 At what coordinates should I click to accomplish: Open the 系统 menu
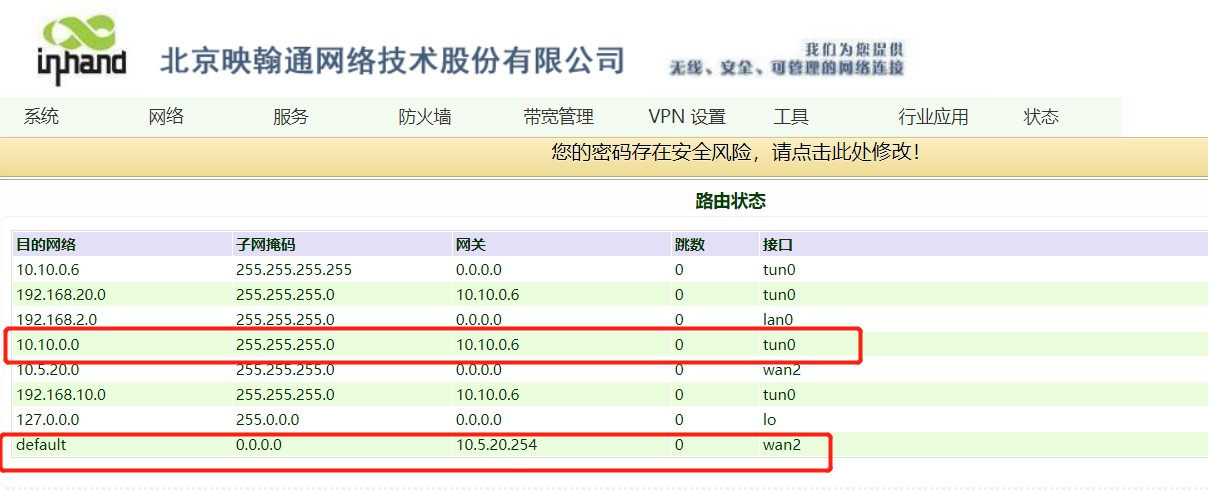point(42,117)
